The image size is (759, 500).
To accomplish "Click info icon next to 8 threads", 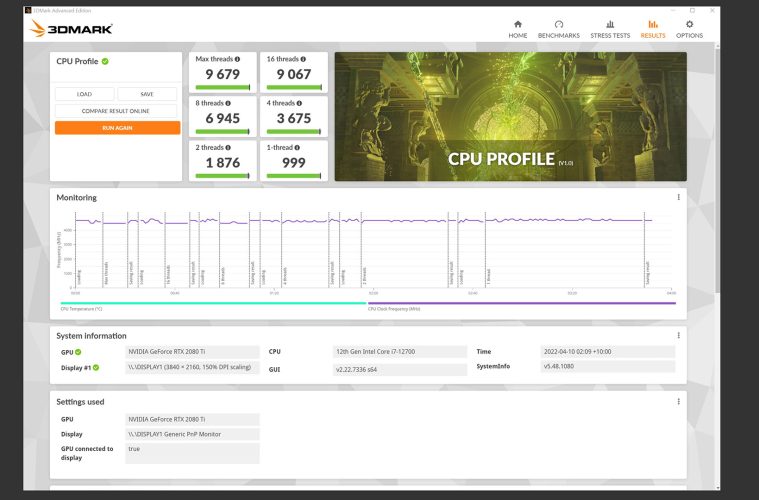I will [x=228, y=103].
